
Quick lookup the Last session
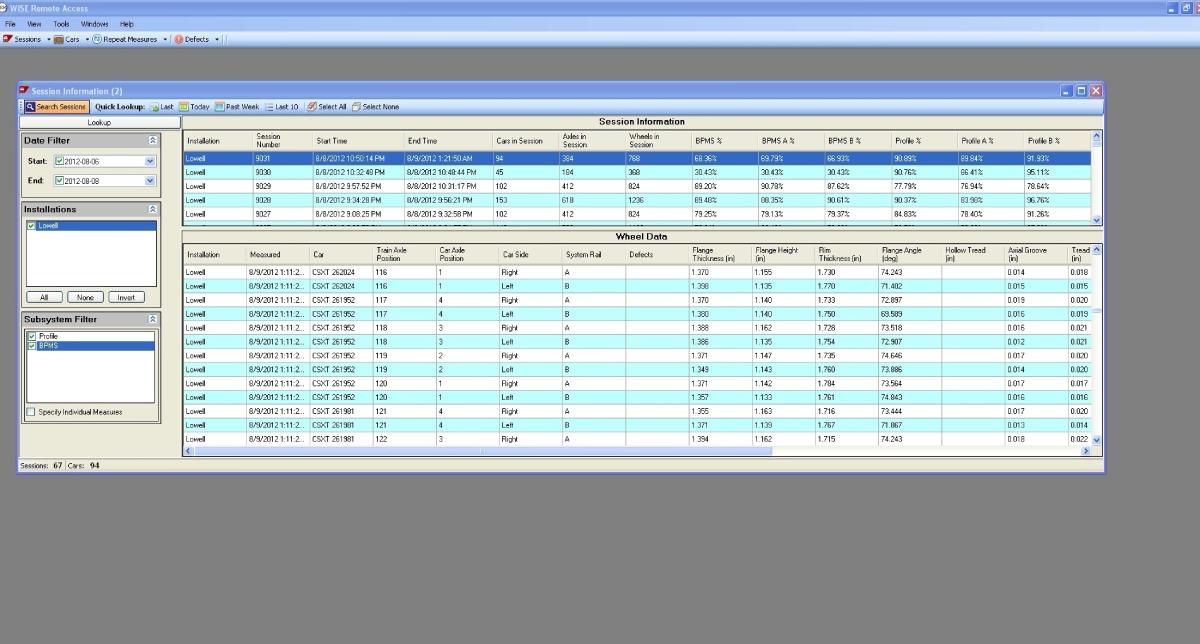point(162,106)
